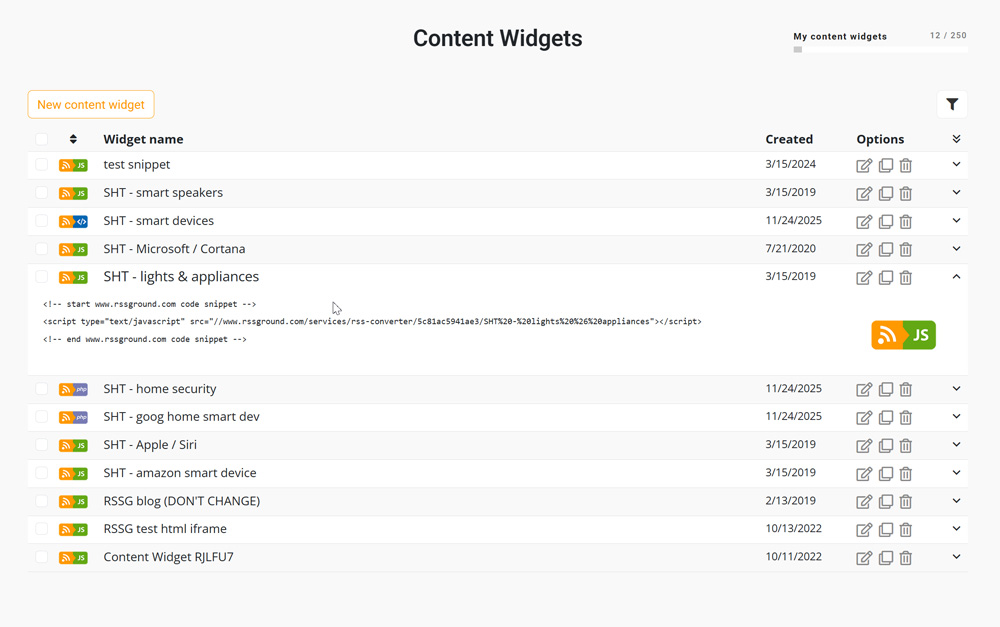The width and height of the screenshot is (1000, 627).
Task: Open the RSSG test html iframe widget
Action: tap(165, 529)
